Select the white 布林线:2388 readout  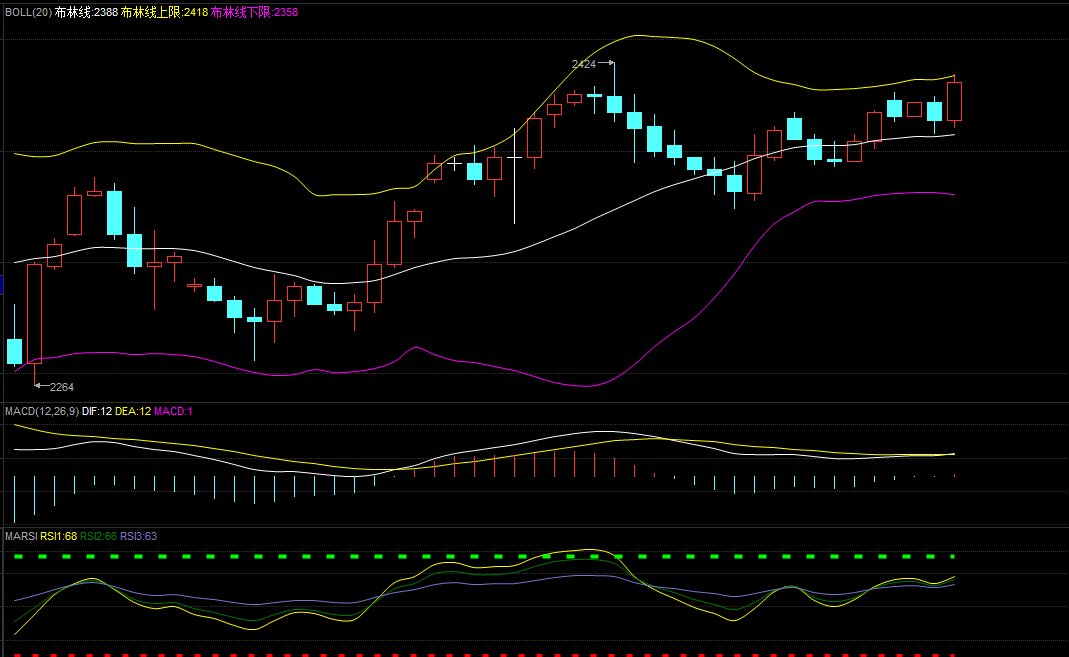point(86,12)
